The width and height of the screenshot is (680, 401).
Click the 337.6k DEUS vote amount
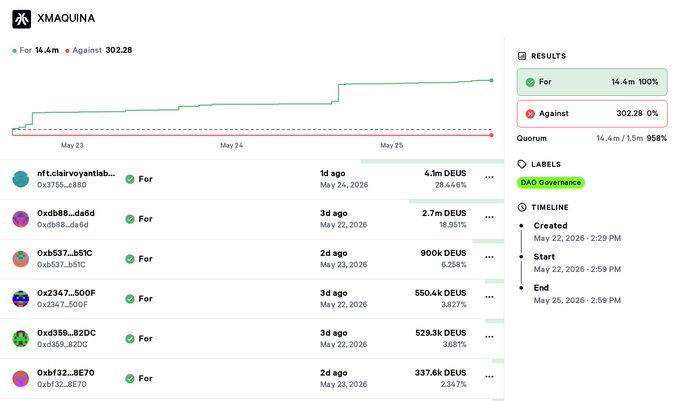tap(440, 372)
